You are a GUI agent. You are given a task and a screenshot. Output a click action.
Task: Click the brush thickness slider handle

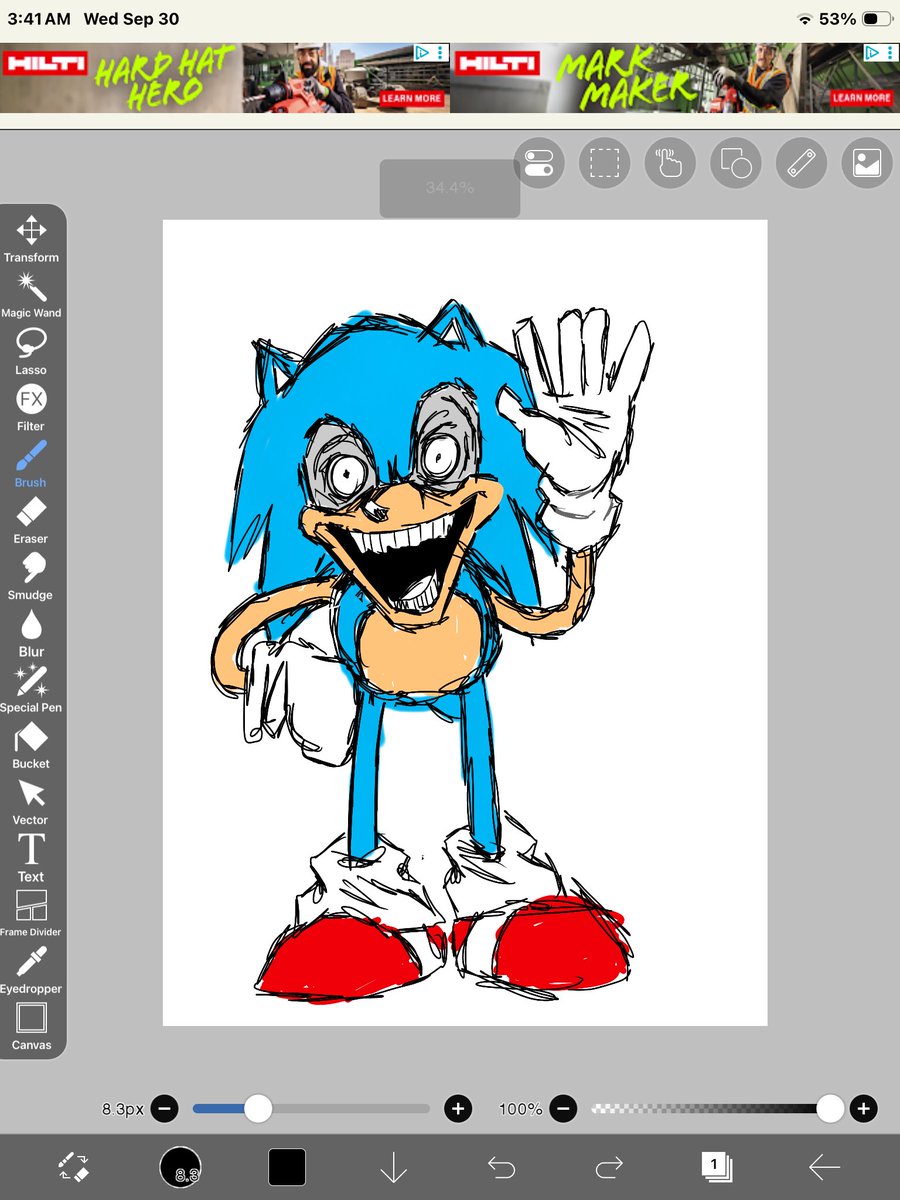tap(258, 1108)
